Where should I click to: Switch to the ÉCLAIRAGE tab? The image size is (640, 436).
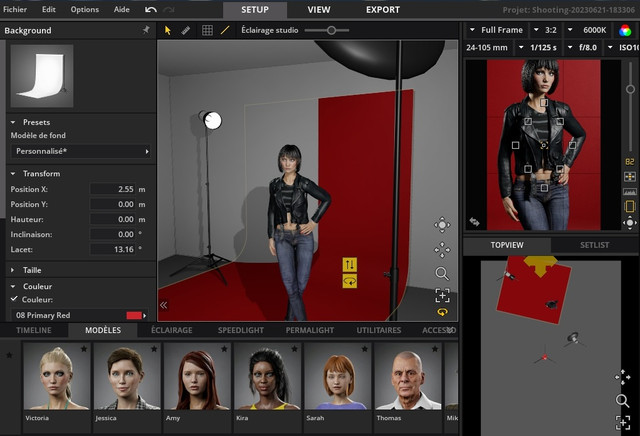pyautogui.click(x=171, y=330)
